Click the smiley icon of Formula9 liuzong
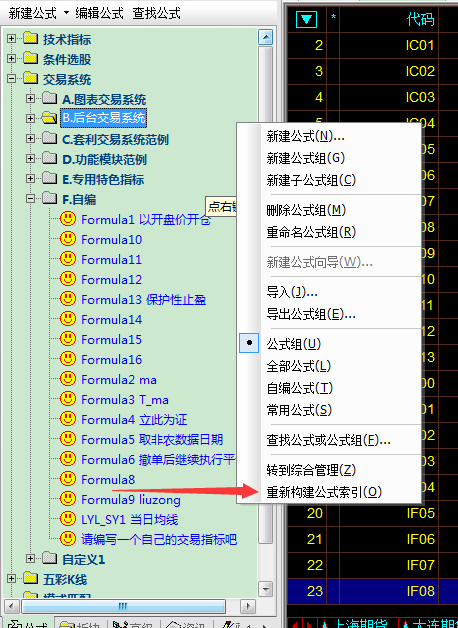Viewport: 458px width, 628px height. 68,499
